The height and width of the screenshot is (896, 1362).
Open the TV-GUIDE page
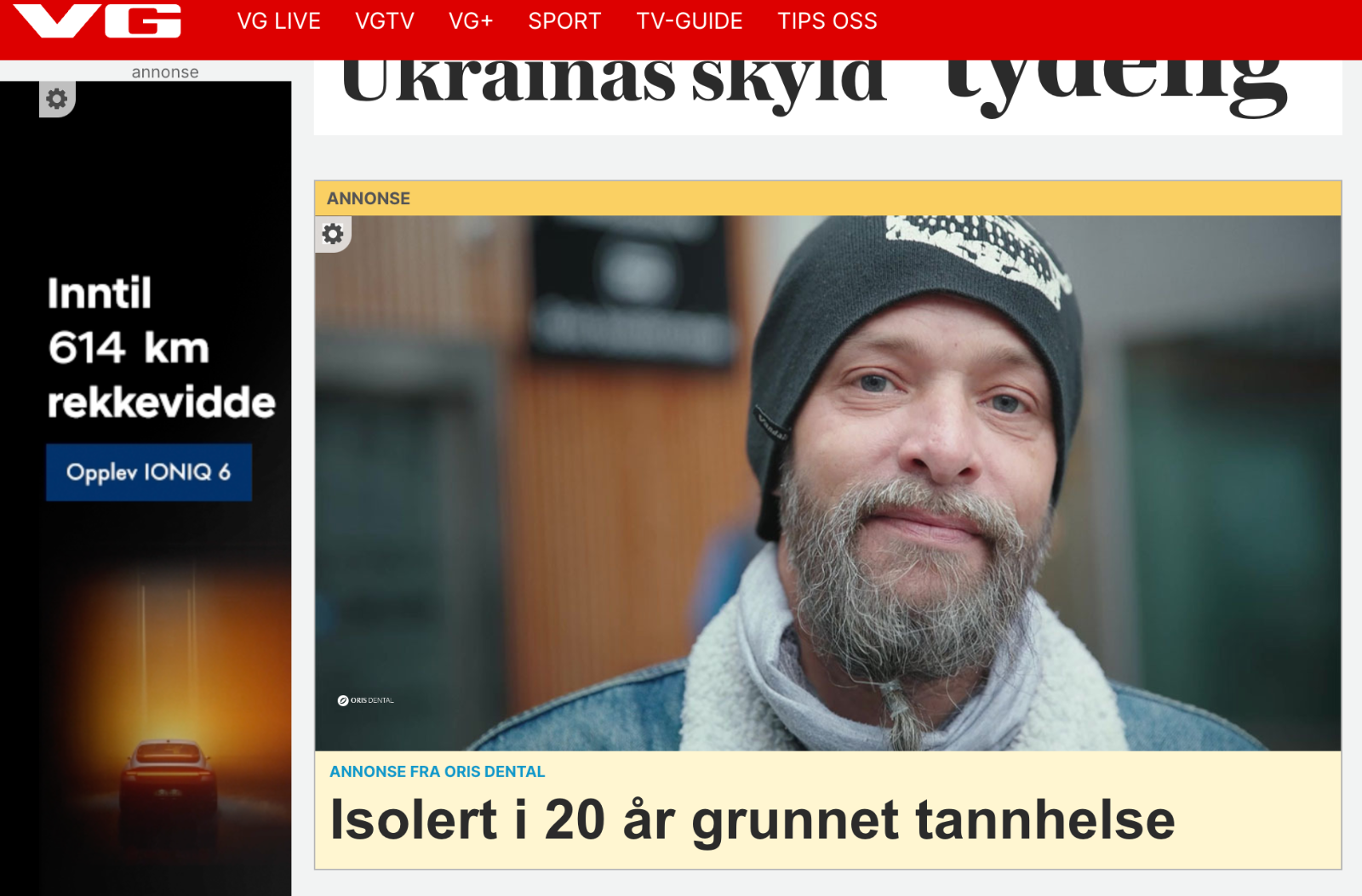(690, 21)
